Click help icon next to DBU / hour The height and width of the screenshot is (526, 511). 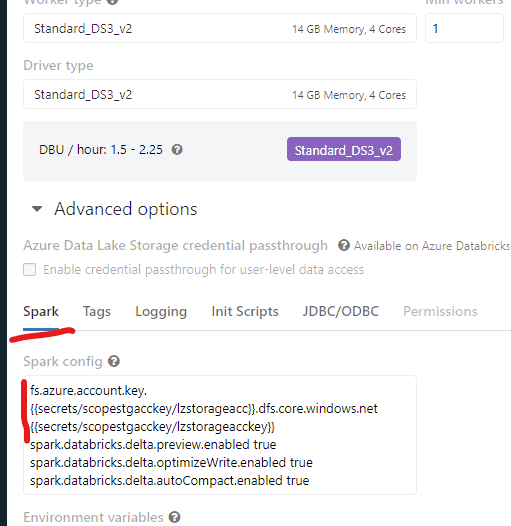coord(177,149)
